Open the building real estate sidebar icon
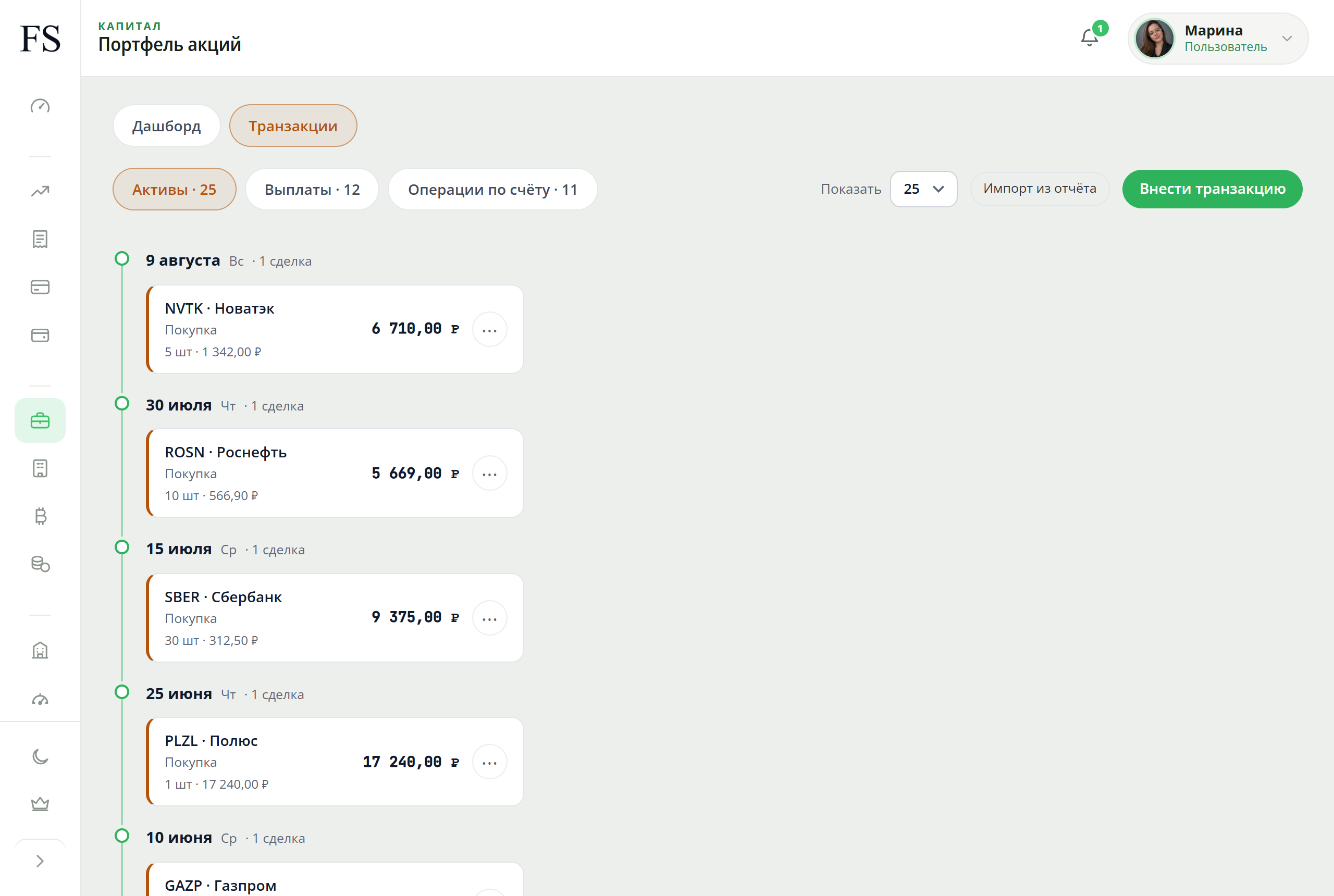Screen dimensions: 1334x896 point(40,650)
